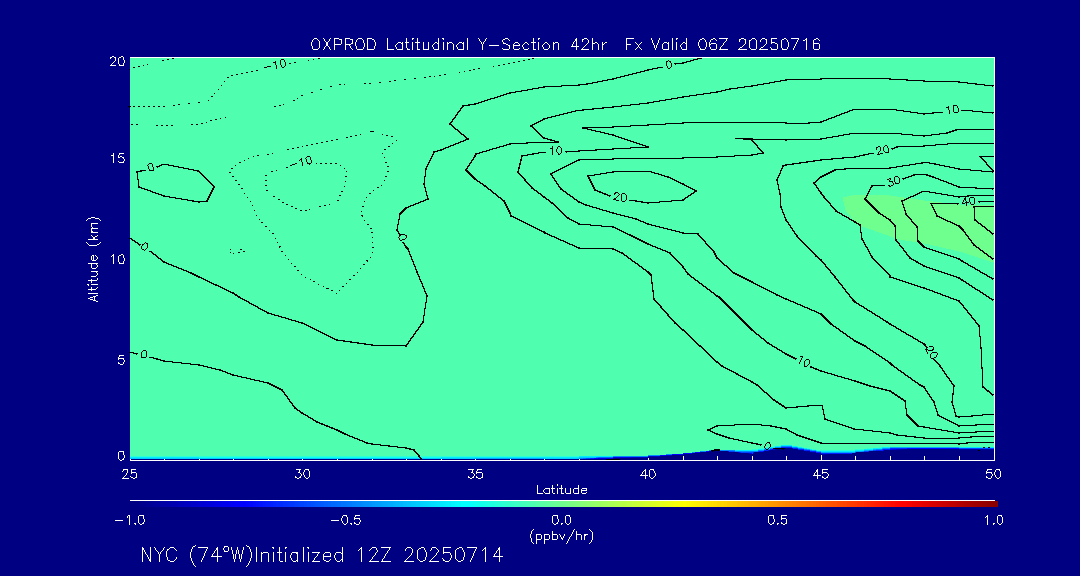The height and width of the screenshot is (576, 1080).
Task: Click the colorbar label "0.0"
Action: tap(562, 520)
